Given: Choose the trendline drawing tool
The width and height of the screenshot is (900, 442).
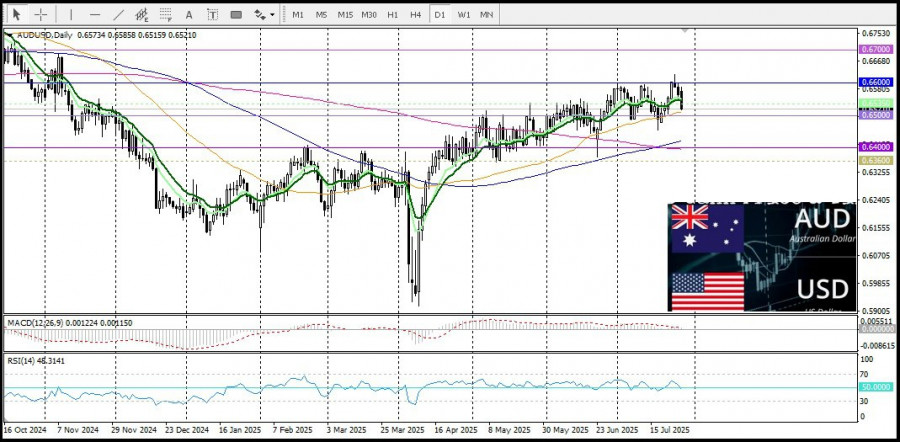Looking at the screenshot, I should pyautogui.click(x=118, y=14).
